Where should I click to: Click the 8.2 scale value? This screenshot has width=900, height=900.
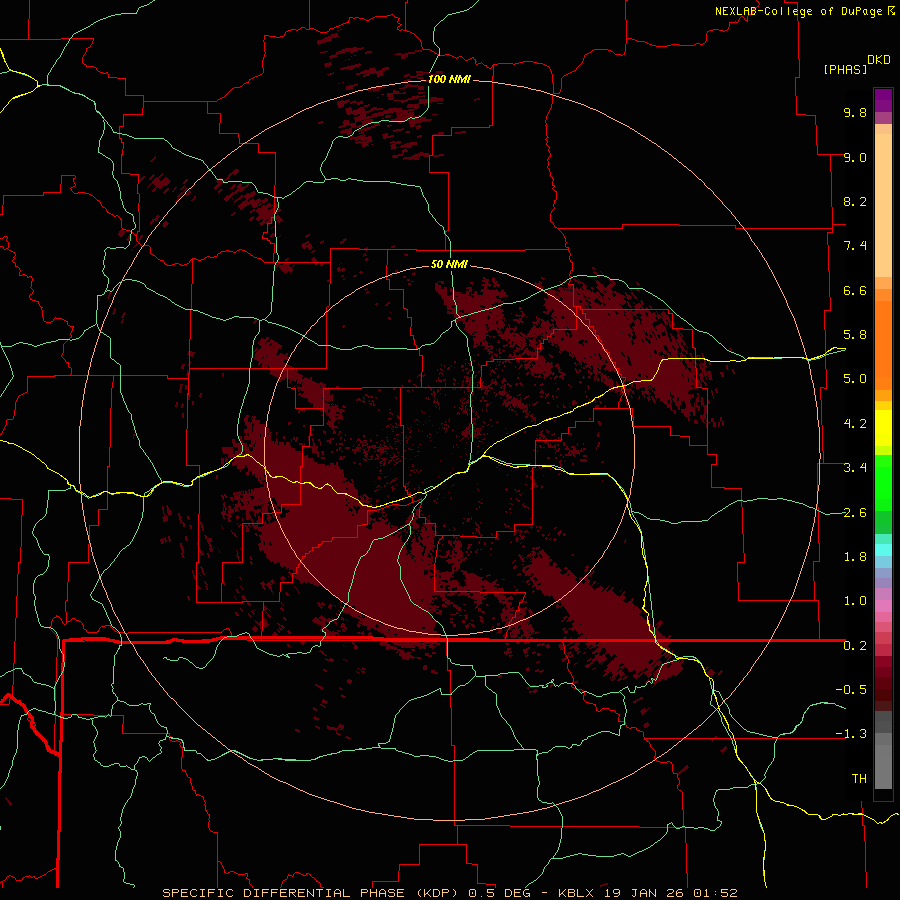pos(855,201)
